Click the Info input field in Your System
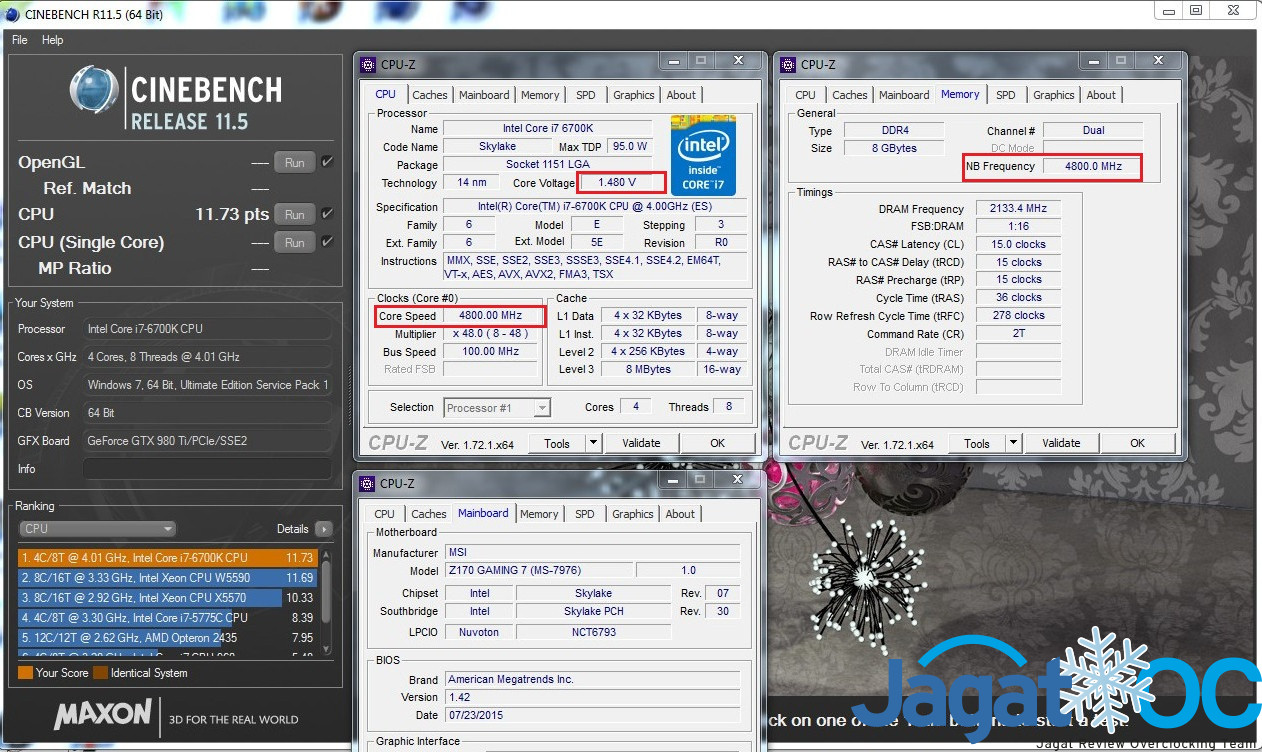This screenshot has width=1262, height=752. pos(206,469)
